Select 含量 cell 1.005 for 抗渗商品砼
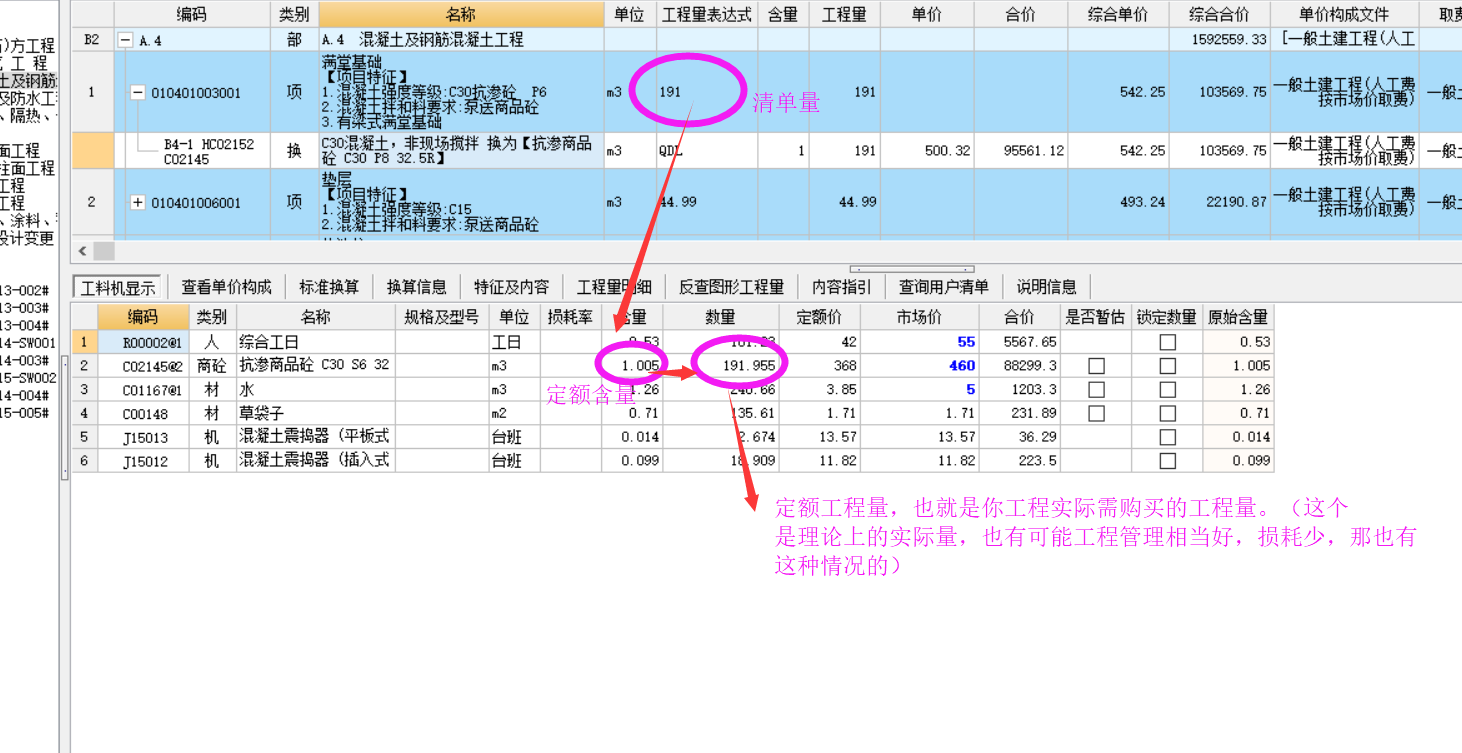Screen dimensions: 1462x753 click(x=632, y=366)
